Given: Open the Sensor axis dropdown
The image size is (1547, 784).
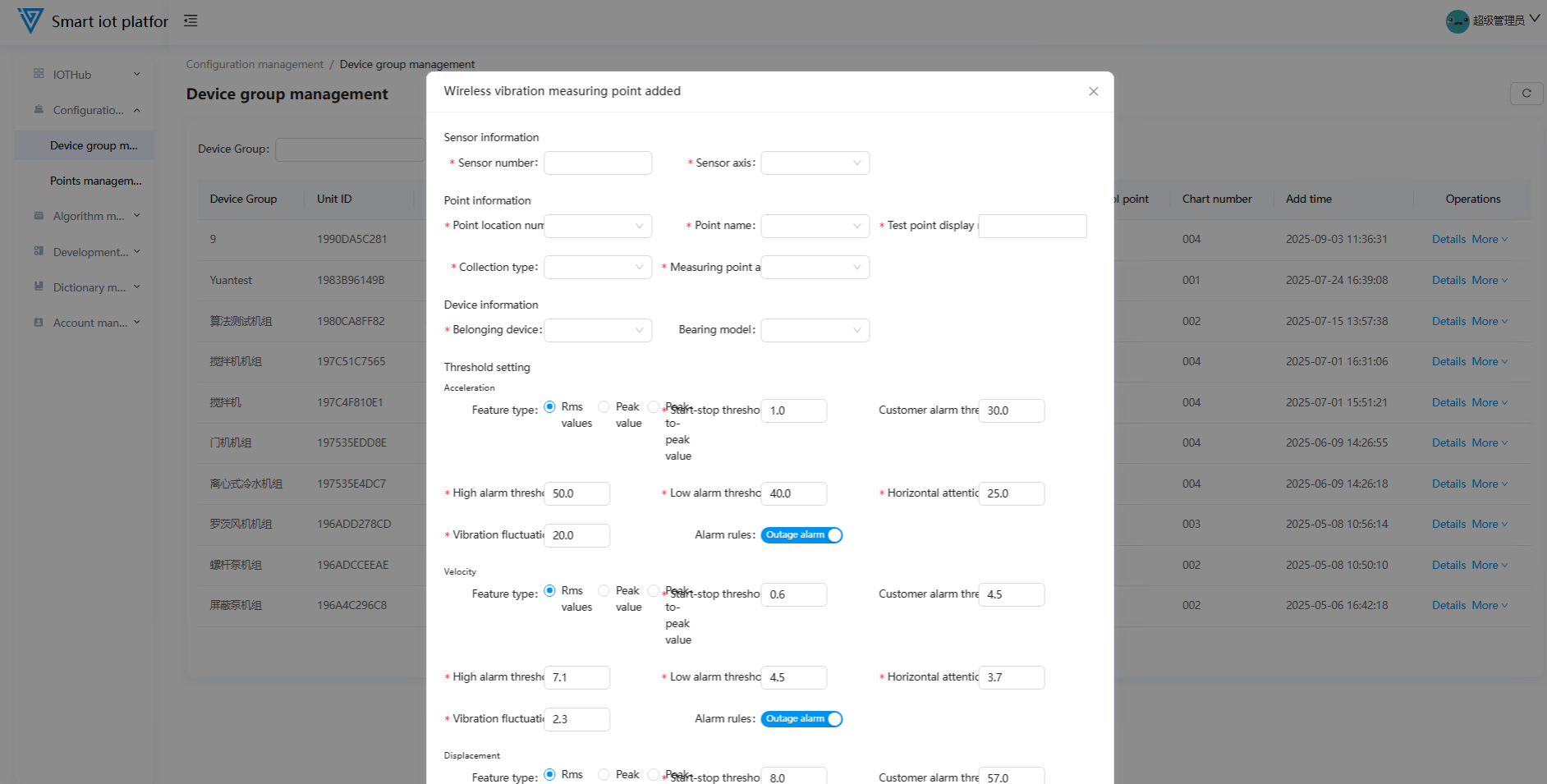Looking at the screenshot, I should pos(815,163).
